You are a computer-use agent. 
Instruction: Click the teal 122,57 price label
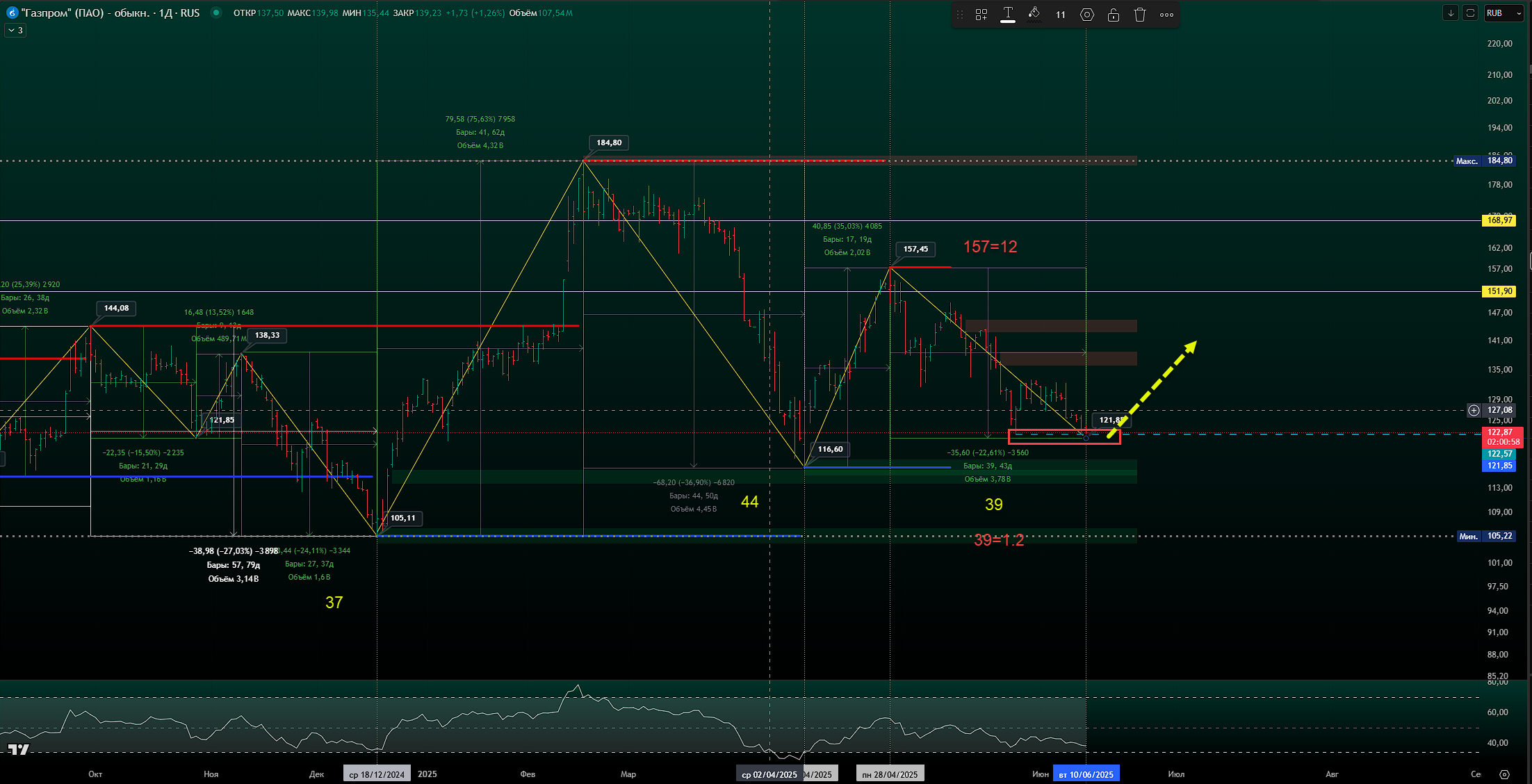pos(1499,454)
